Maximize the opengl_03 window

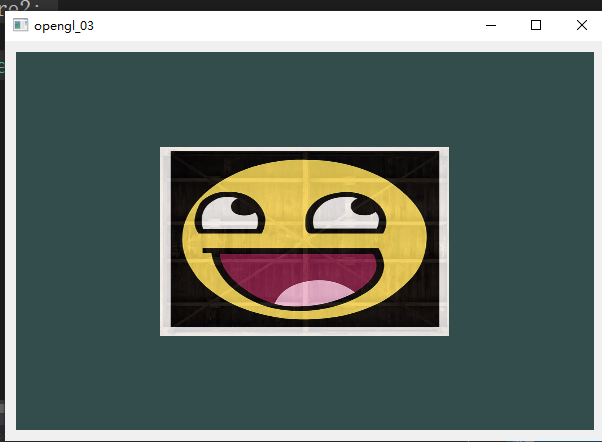point(536,25)
